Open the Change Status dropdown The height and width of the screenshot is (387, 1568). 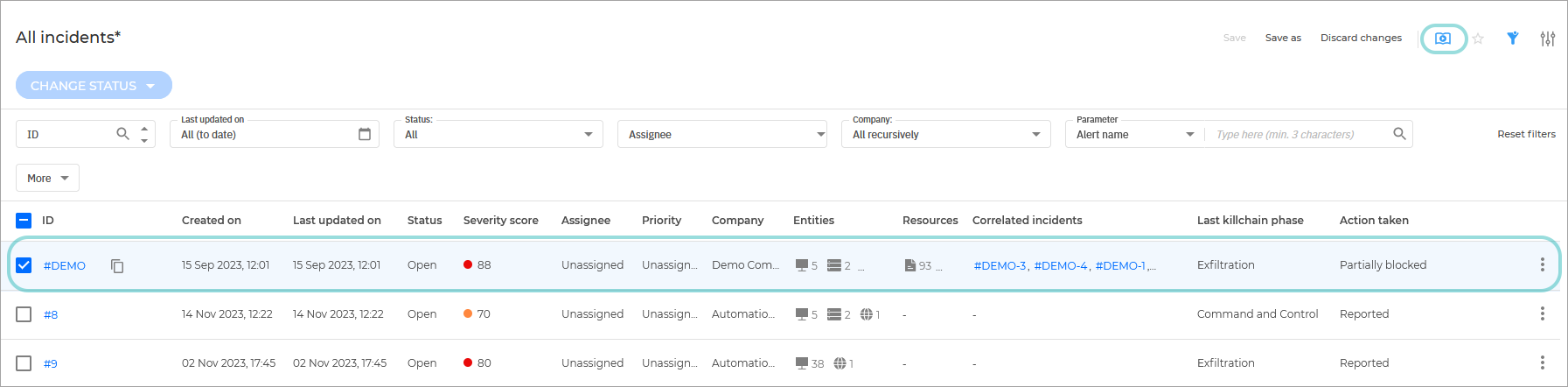(94, 85)
